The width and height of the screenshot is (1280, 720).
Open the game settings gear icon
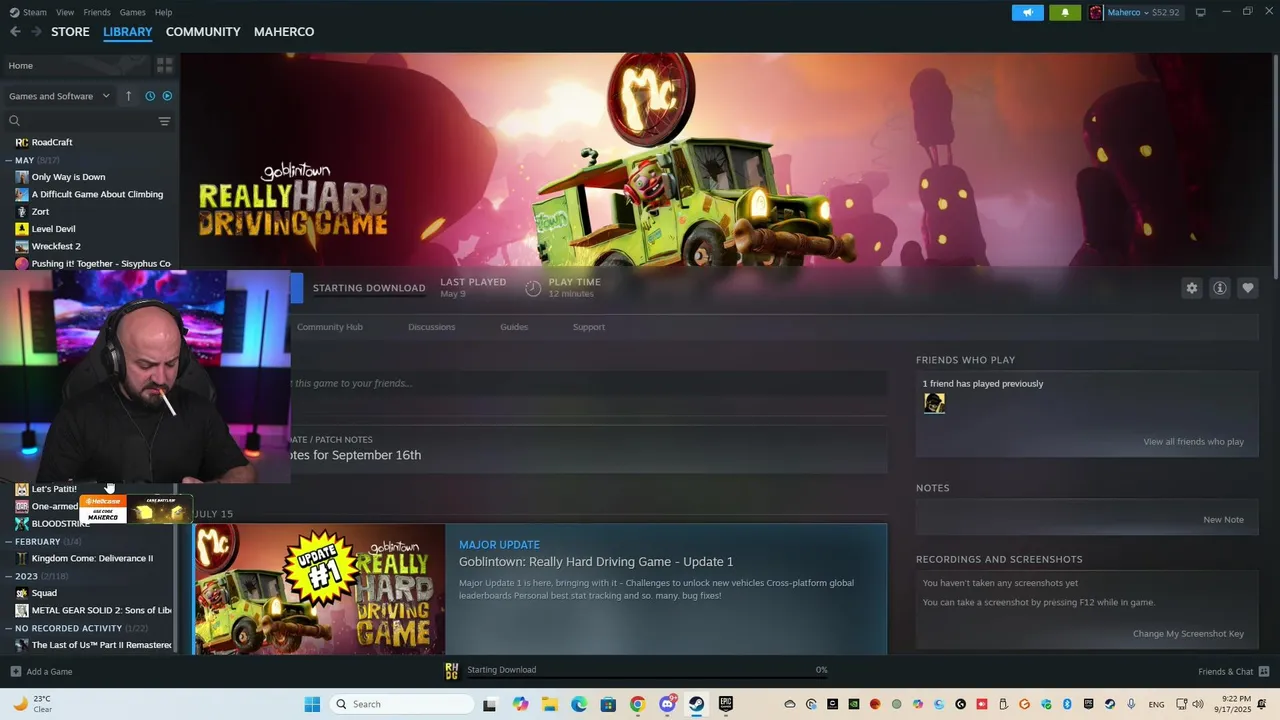point(1191,288)
